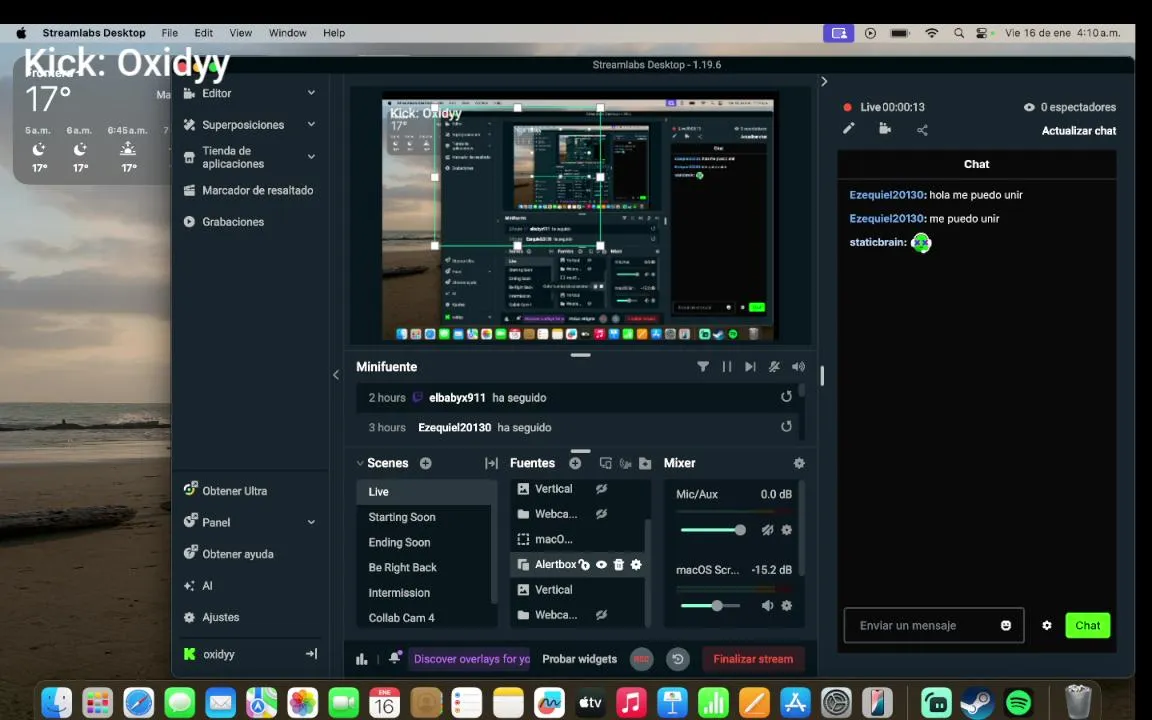Expand Tienda de aplicaciones chevron
The width and height of the screenshot is (1152, 720).
(312, 156)
